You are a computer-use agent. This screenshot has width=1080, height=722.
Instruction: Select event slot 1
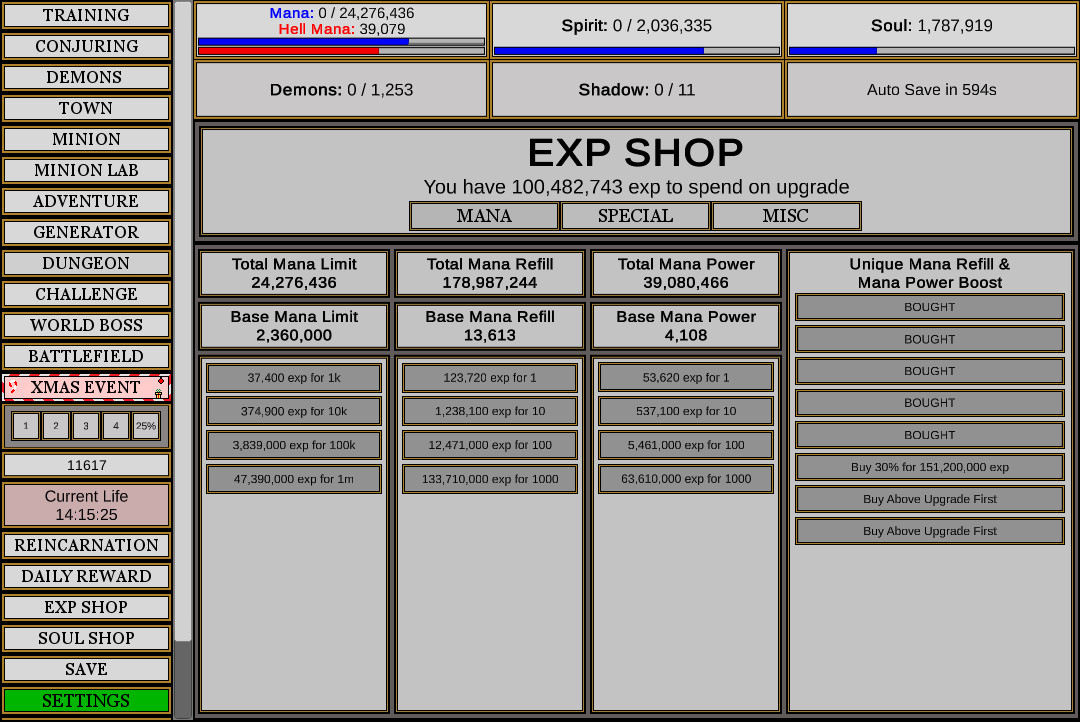point(25,425)
